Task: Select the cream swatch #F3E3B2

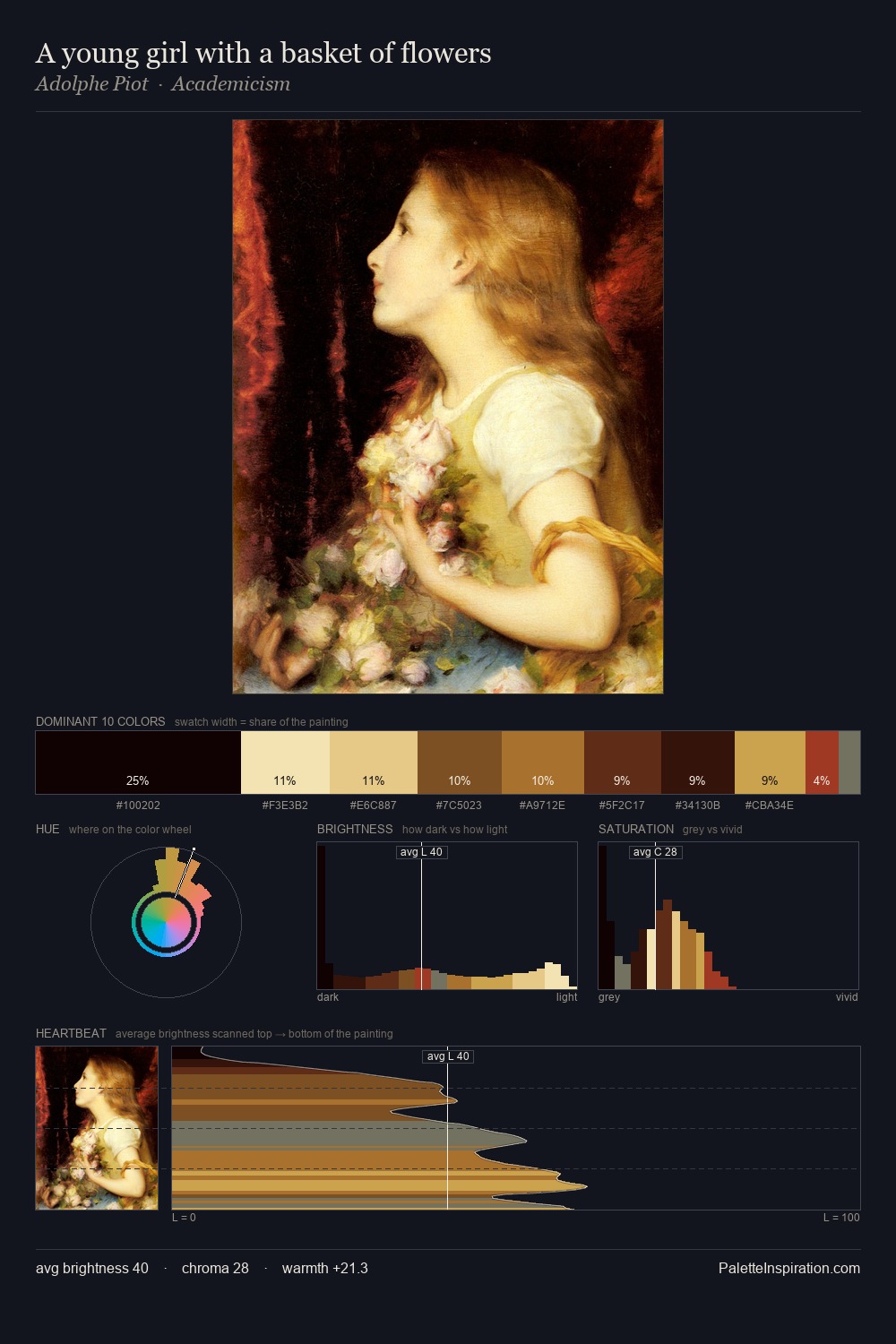Action: click(285, 762)
